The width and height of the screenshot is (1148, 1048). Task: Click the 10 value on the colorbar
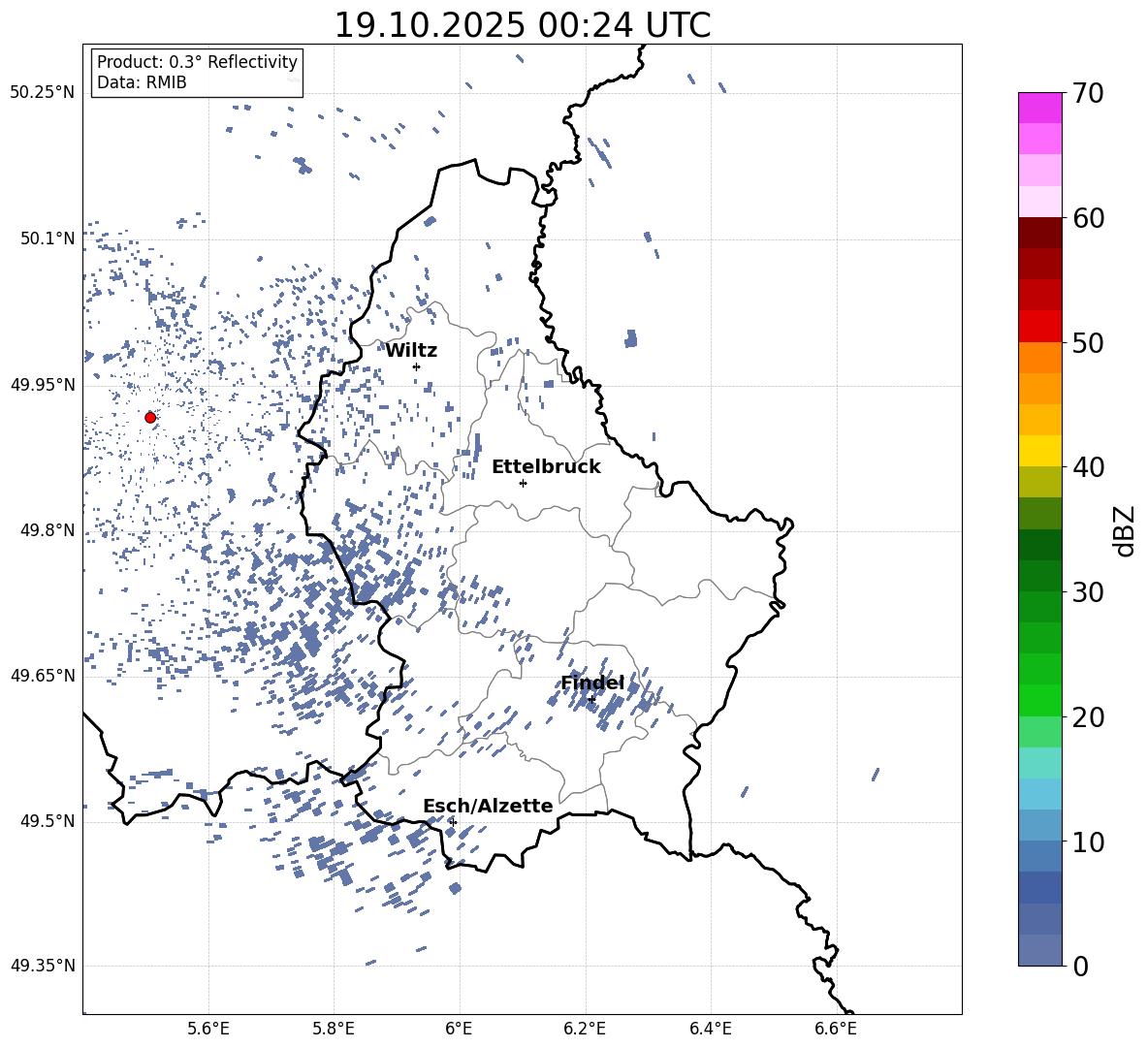pyautogui.click(x=1088, y=842)
